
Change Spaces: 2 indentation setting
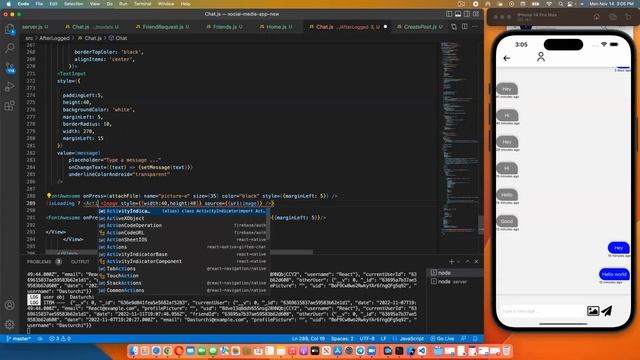point(342,339)
